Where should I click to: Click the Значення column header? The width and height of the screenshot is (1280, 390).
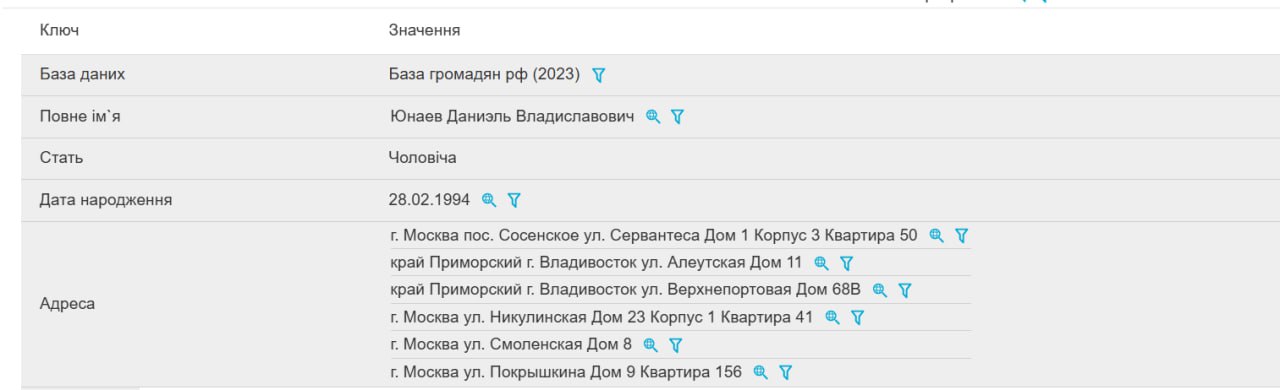424,31
